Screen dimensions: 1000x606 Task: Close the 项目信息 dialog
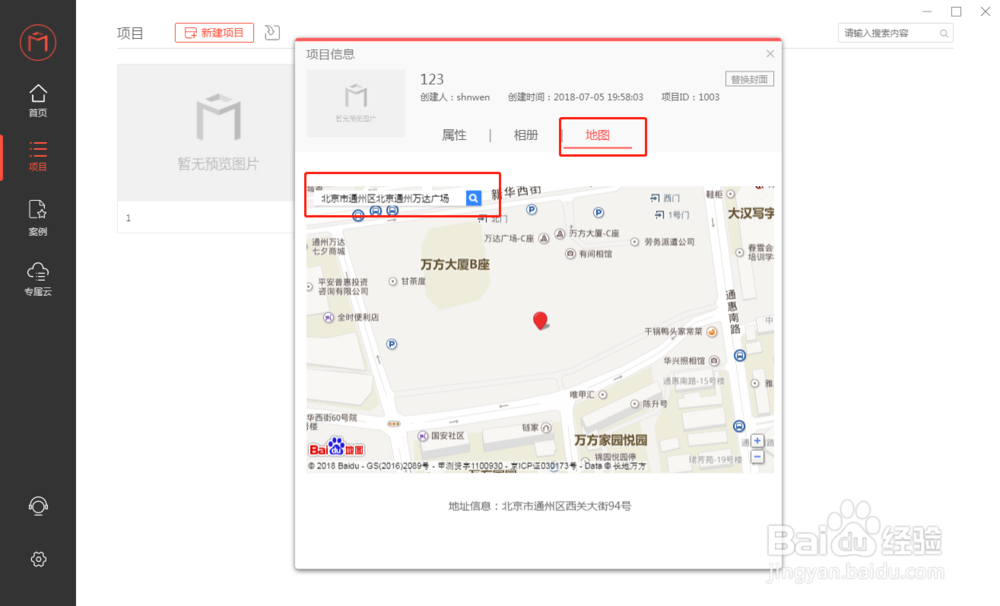tap(770, 54)
